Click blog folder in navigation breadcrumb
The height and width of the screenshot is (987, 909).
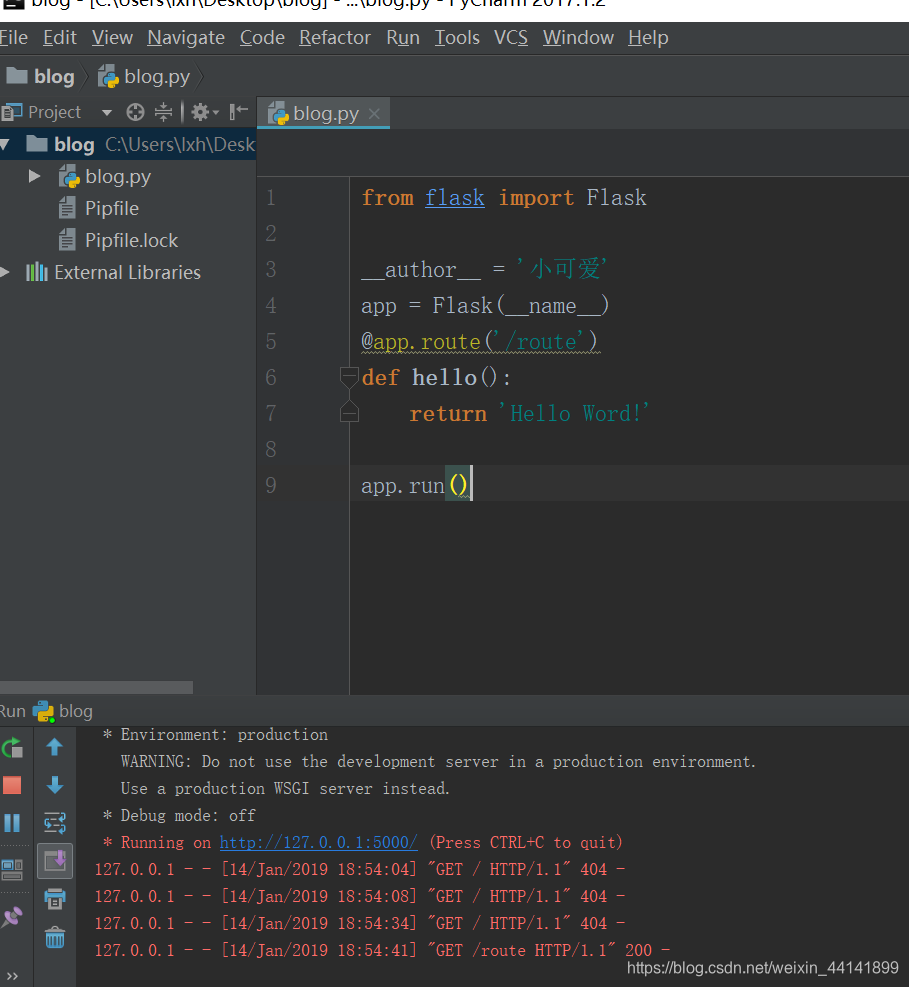(x=40, y=77)
